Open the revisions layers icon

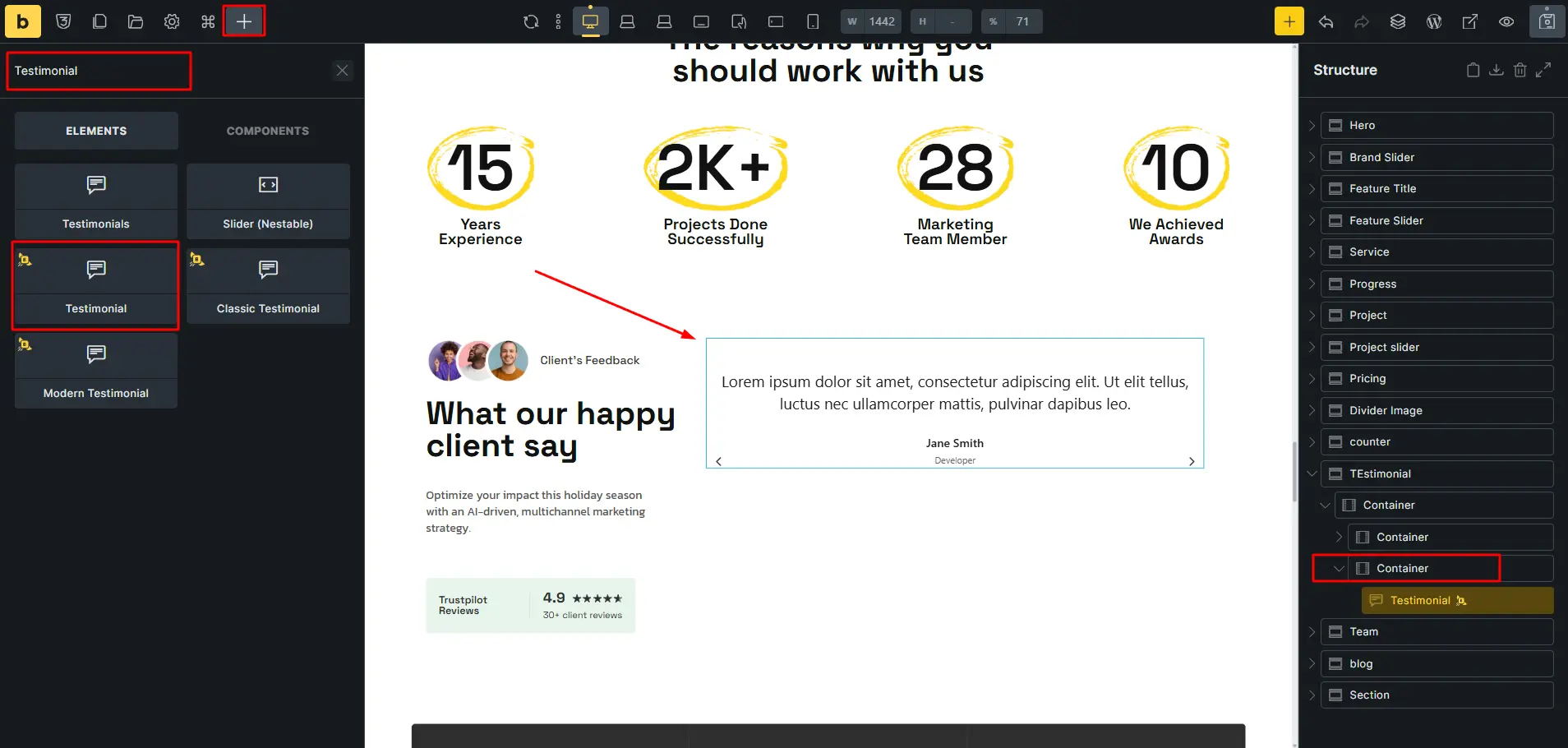click(1398, 22)
